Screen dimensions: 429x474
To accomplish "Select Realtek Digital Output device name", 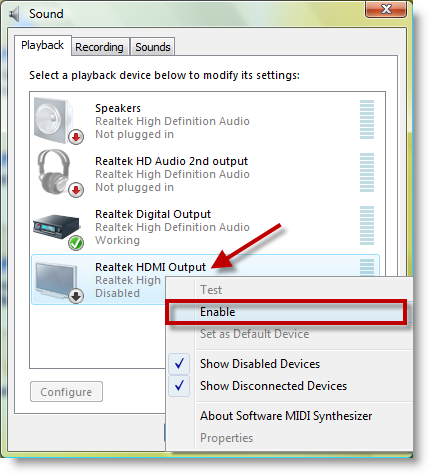I will [x=153, y=214].
